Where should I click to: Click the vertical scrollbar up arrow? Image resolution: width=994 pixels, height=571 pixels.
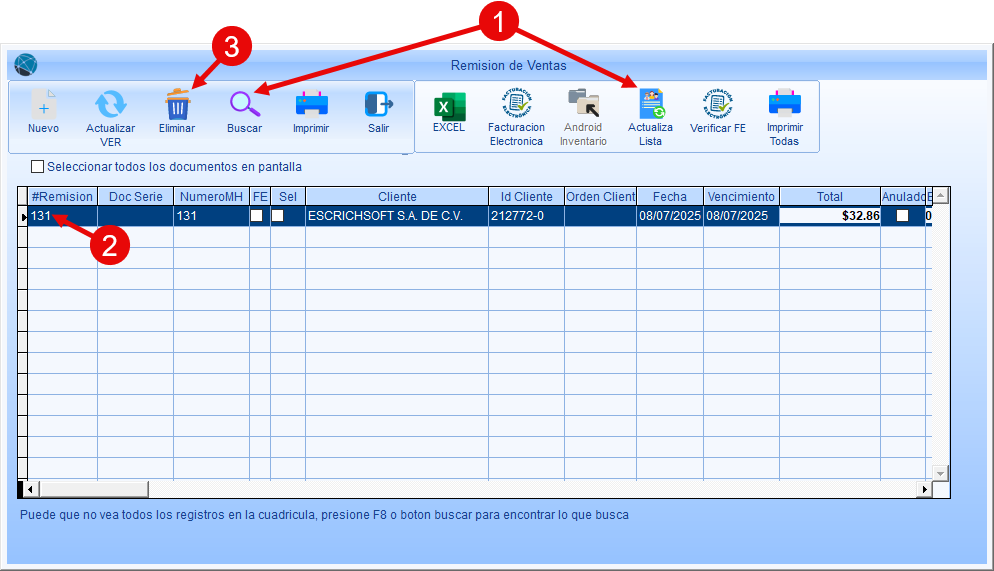click(x=940, y=195)
